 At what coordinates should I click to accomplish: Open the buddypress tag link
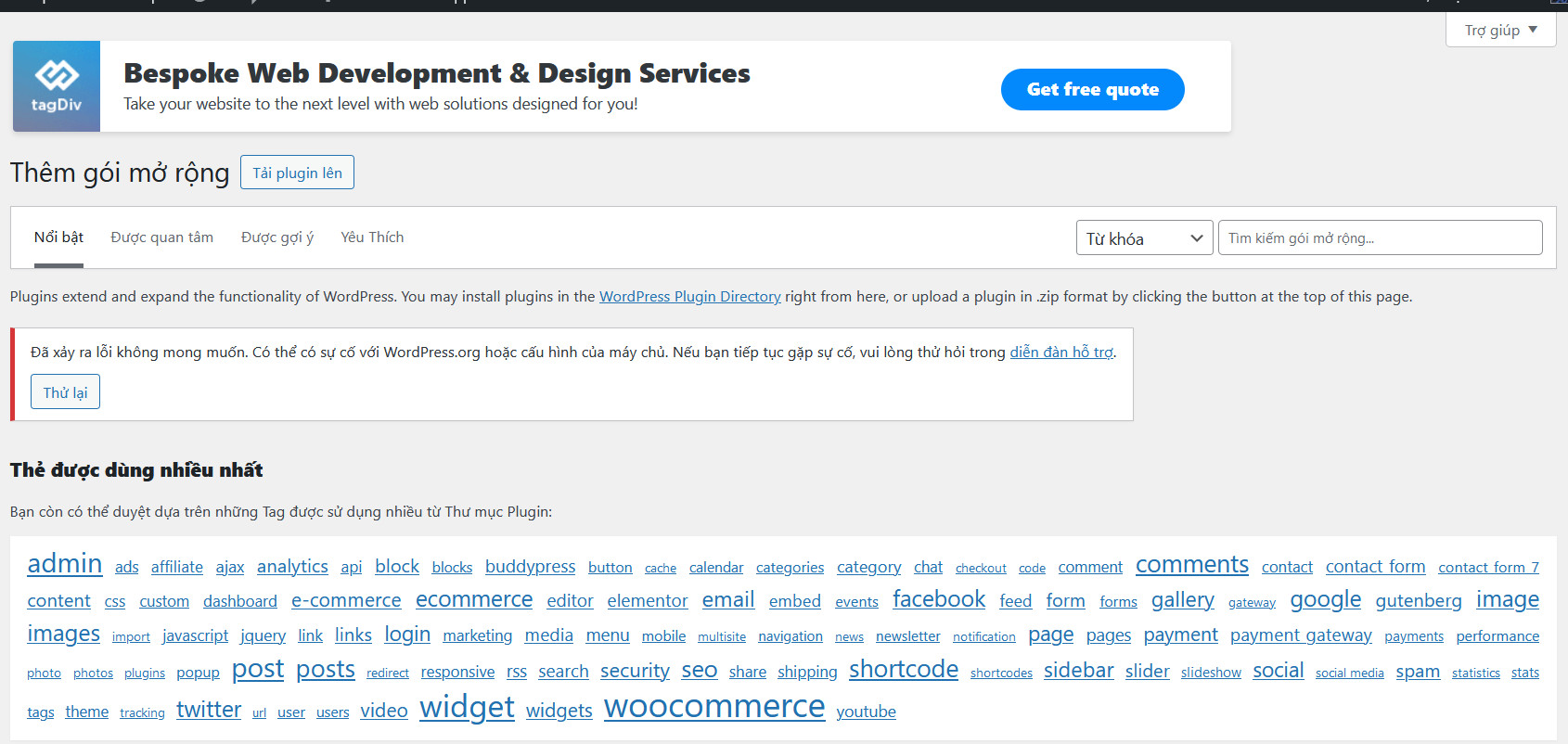pos(530,566)
